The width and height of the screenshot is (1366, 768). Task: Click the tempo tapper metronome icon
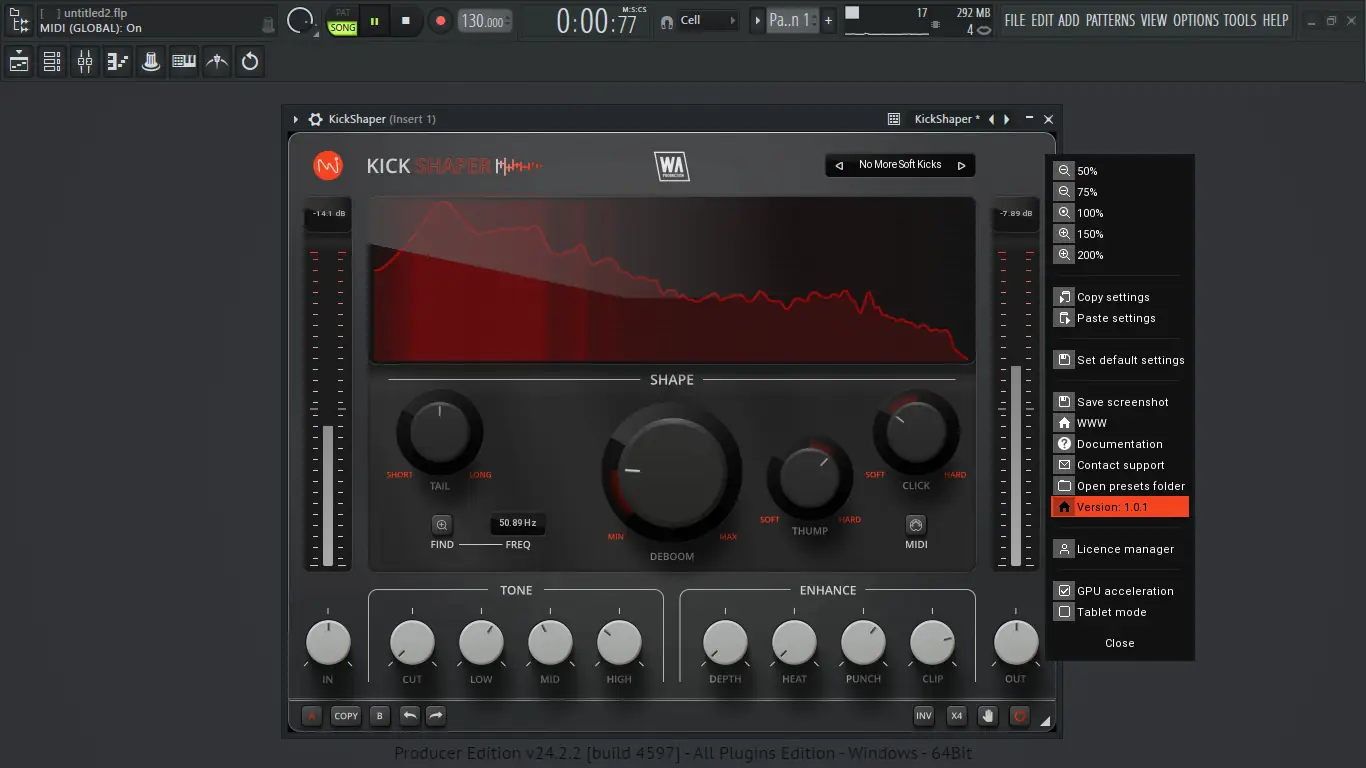tap(217, 62)
